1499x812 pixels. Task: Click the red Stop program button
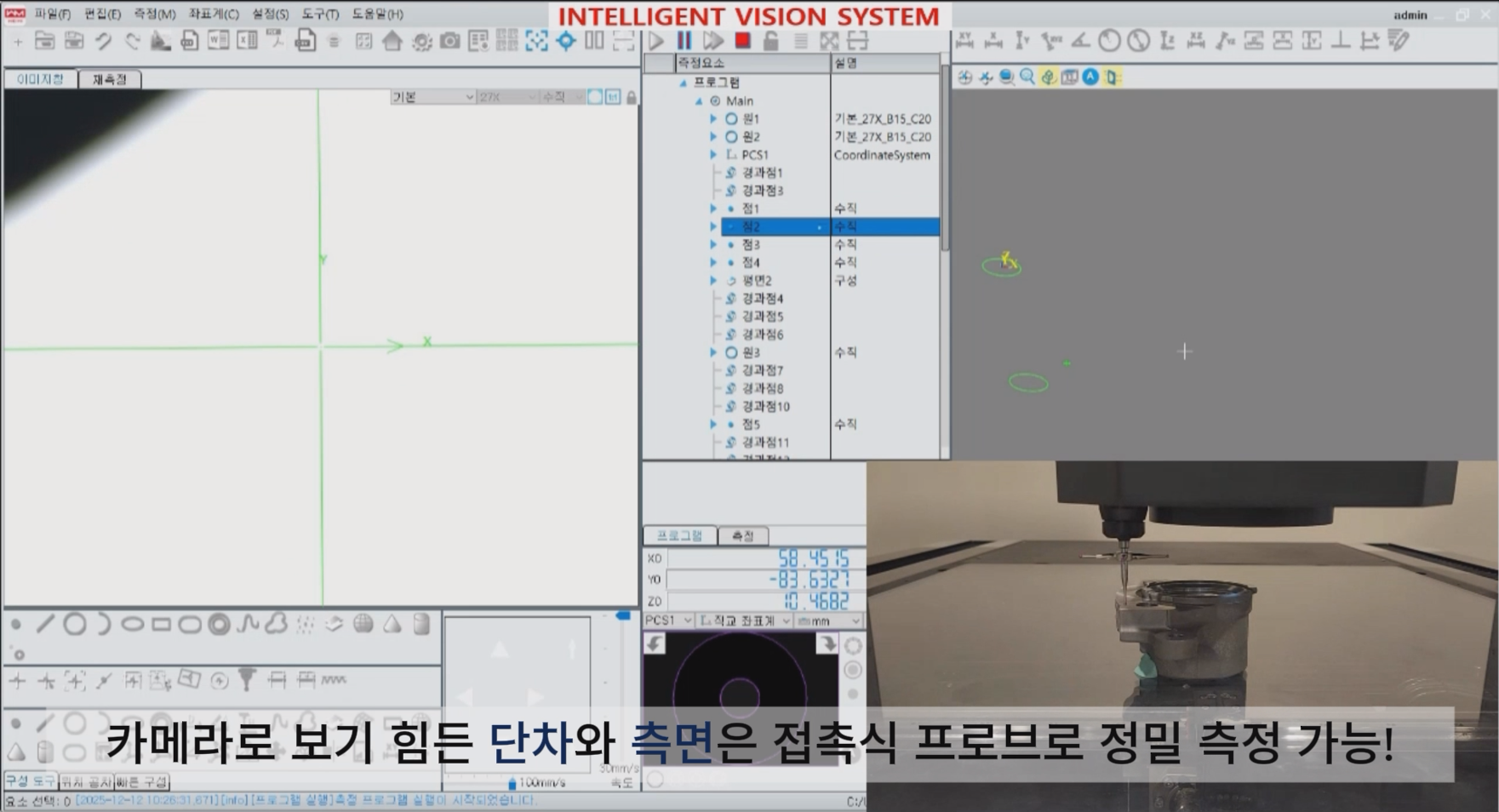[x=742, y=40]
